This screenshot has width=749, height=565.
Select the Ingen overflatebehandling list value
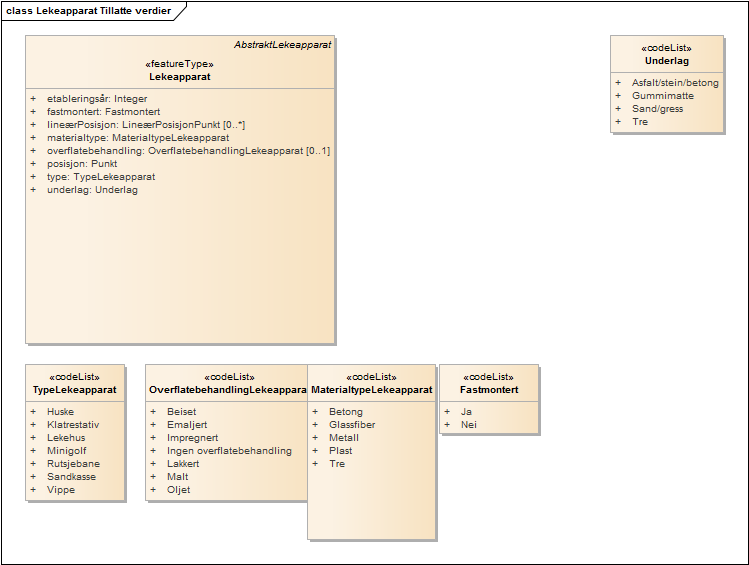click(229, 451)
